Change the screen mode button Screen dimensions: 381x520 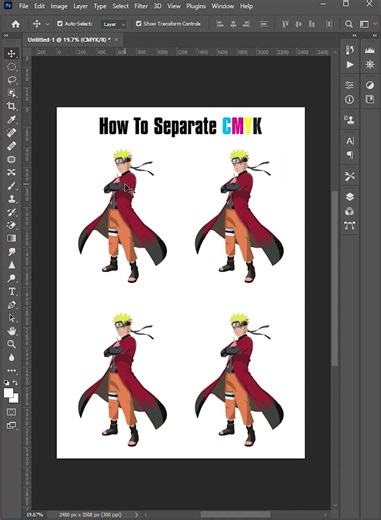click(11, 426)
